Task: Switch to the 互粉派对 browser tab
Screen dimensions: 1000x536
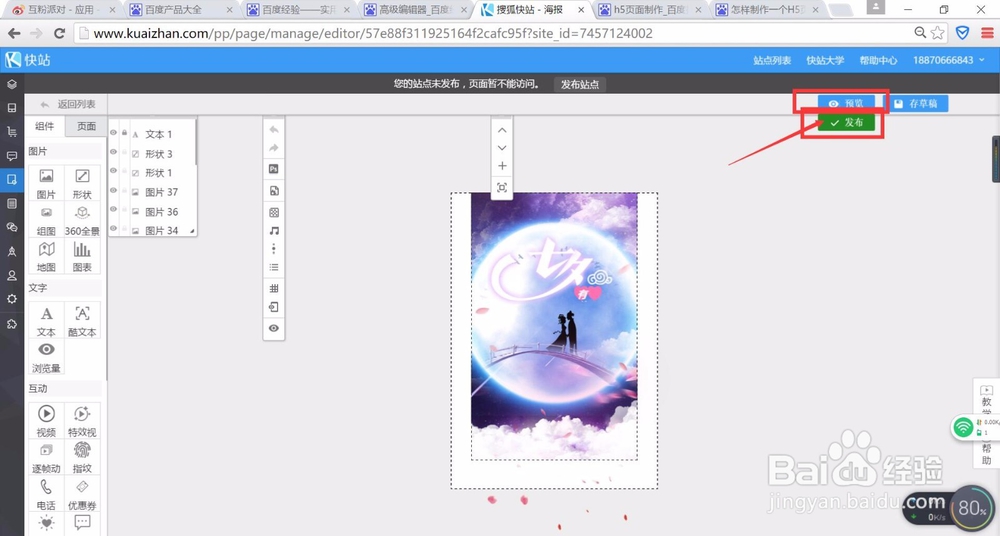Action: point(64,10)
